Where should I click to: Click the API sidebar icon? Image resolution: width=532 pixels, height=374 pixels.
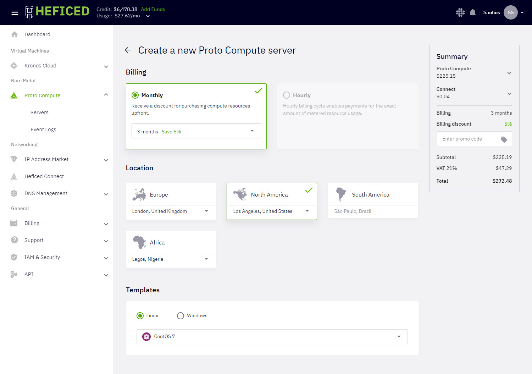[x=14, y=274]
